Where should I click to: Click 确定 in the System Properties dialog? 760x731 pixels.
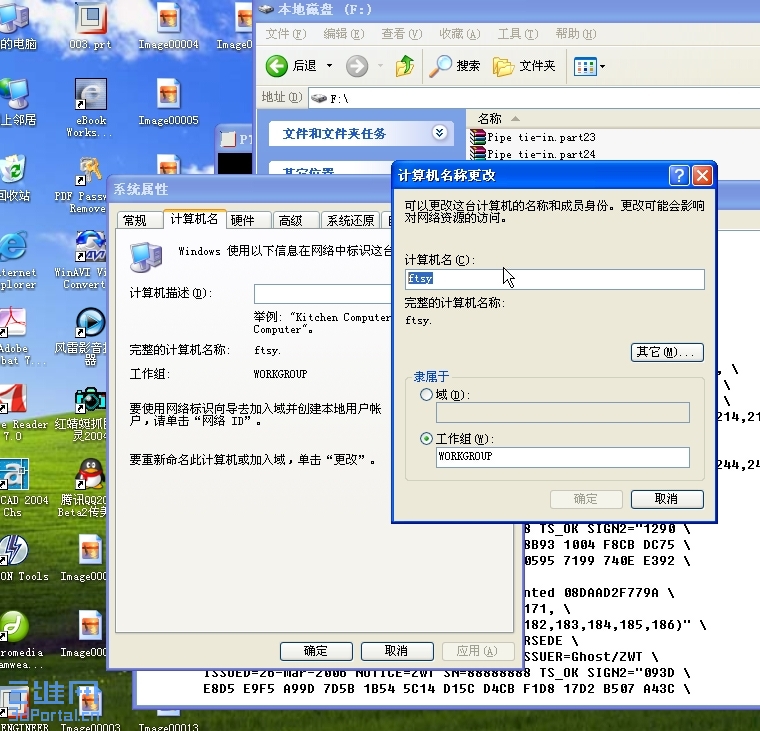(x=316, y=651)
